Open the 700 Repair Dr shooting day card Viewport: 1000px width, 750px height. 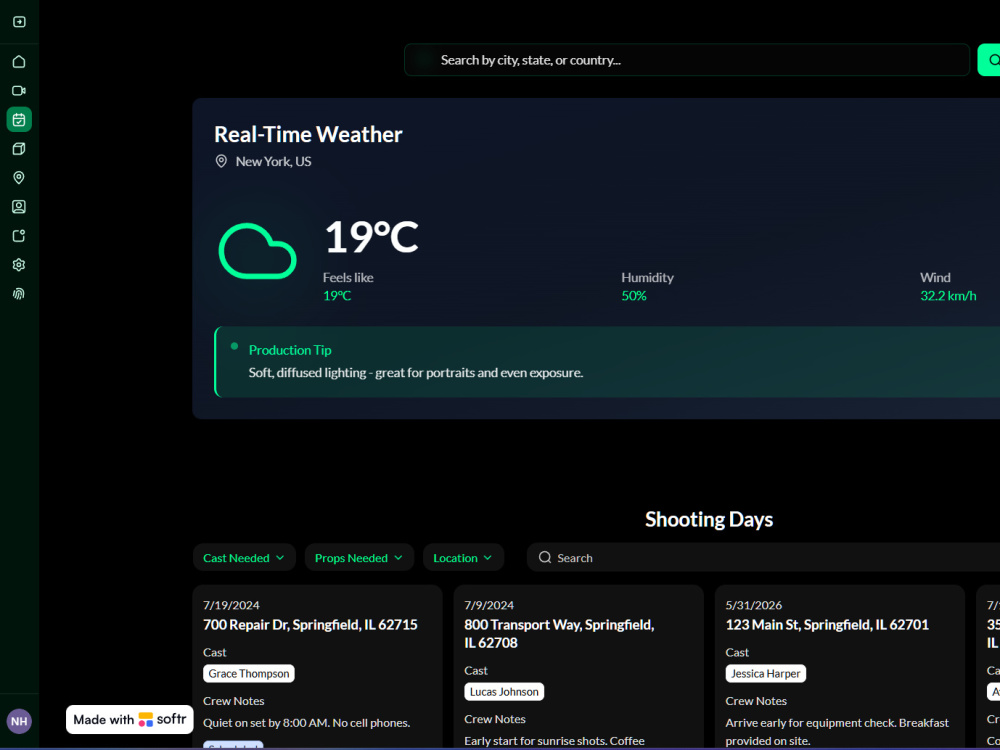[317, 667]
